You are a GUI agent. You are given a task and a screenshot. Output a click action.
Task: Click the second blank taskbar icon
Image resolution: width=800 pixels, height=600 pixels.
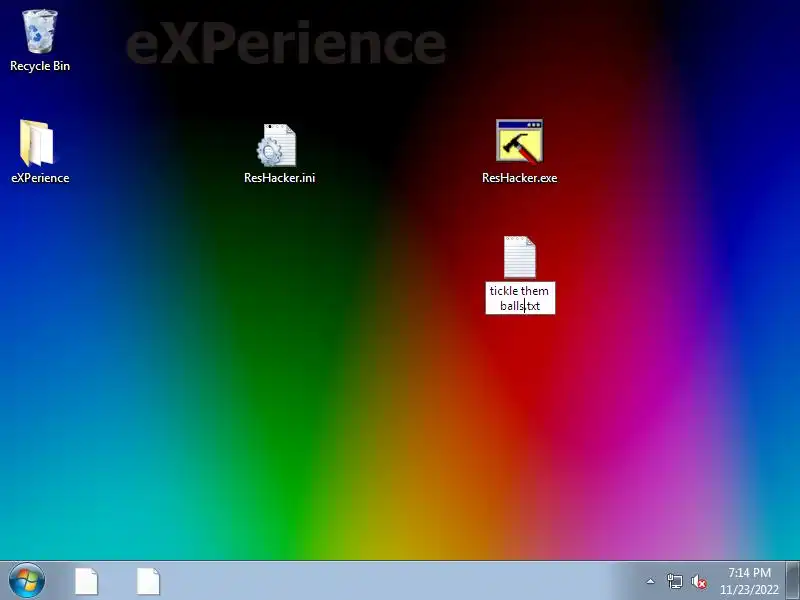pos(148,581)
